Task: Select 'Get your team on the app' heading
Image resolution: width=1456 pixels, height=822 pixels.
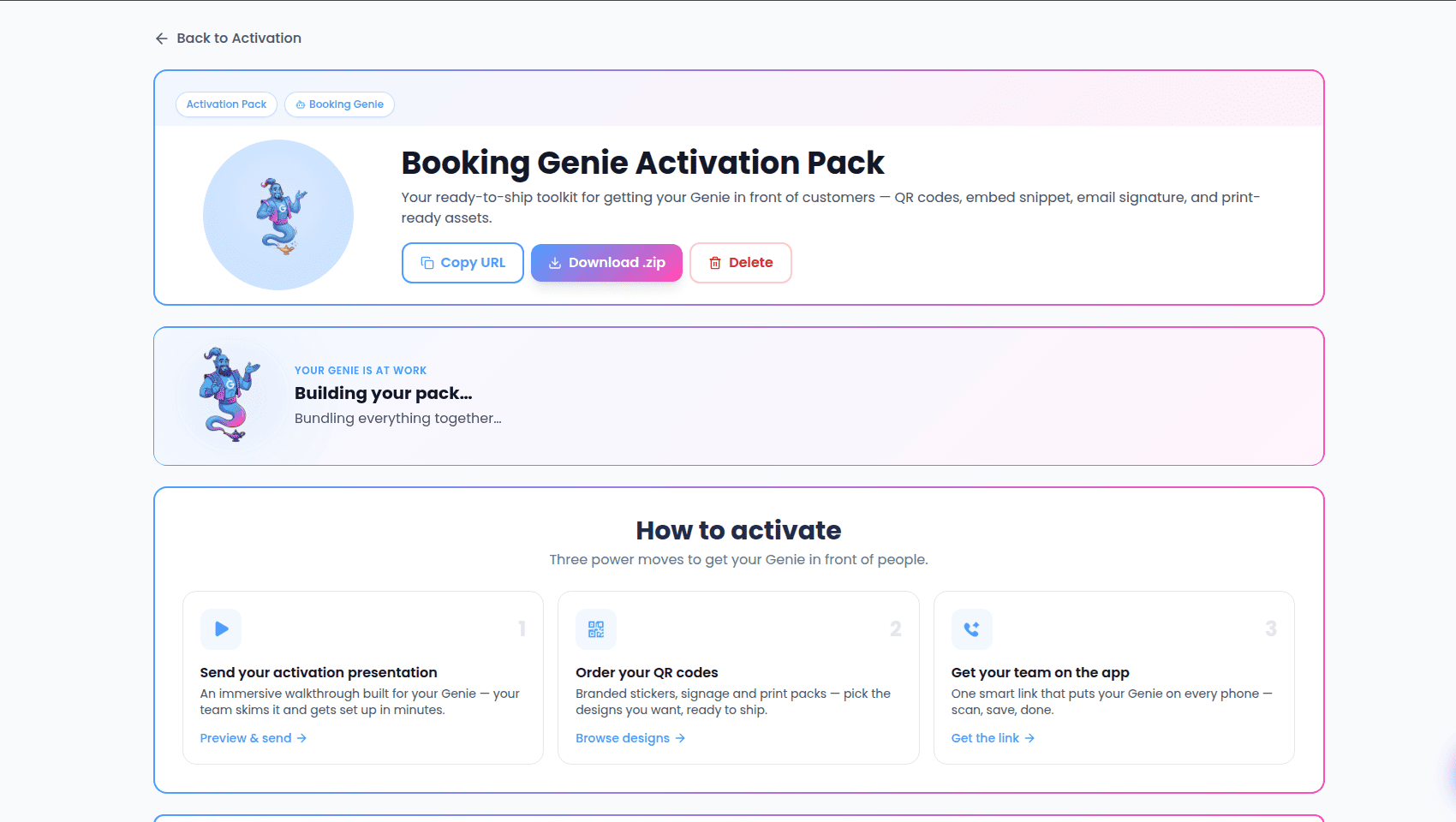Action: click(x=1041, y=673)
